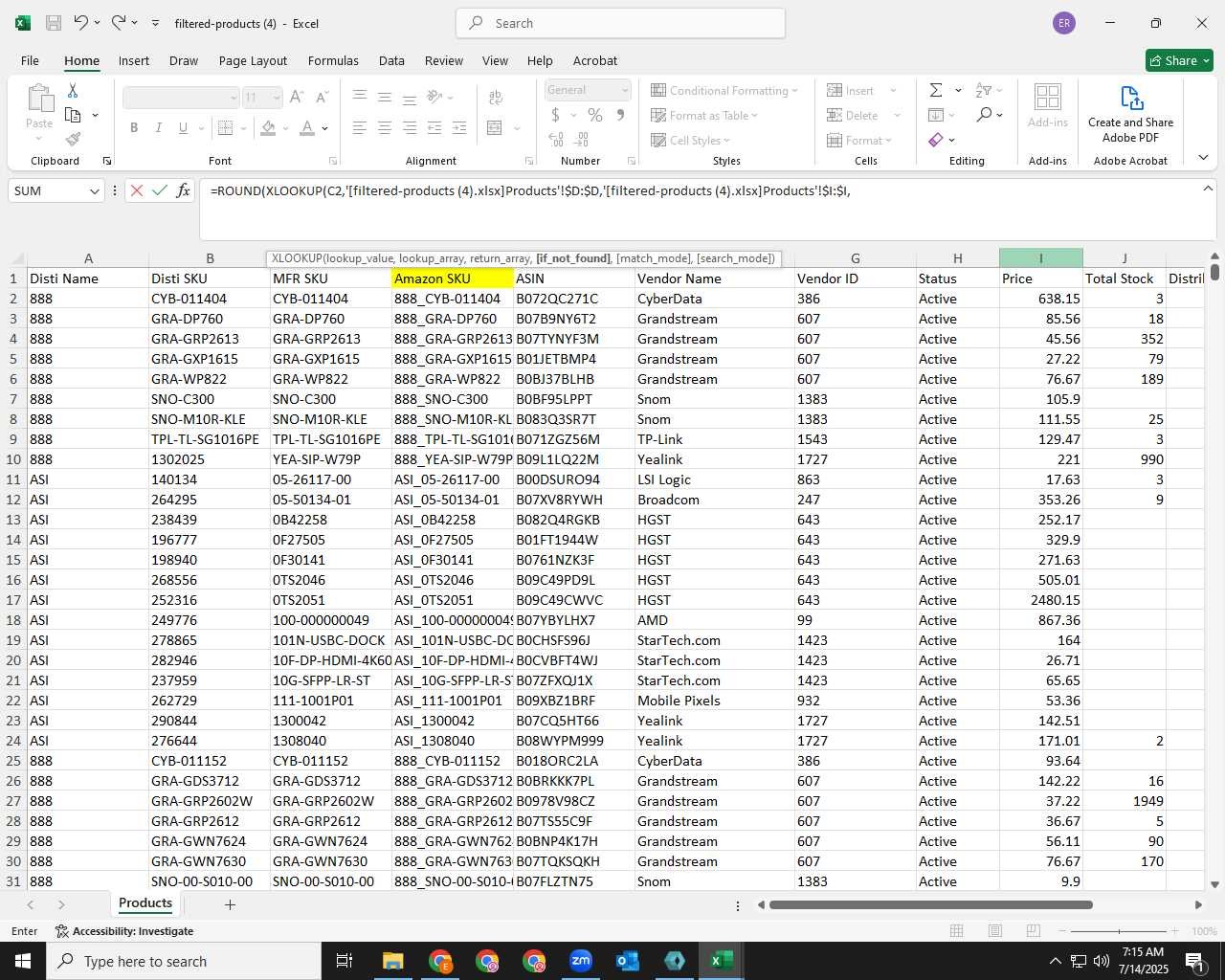Switch to the Insert tab
The height and width of the screenshot is (980, 1225).
(134, 60)
